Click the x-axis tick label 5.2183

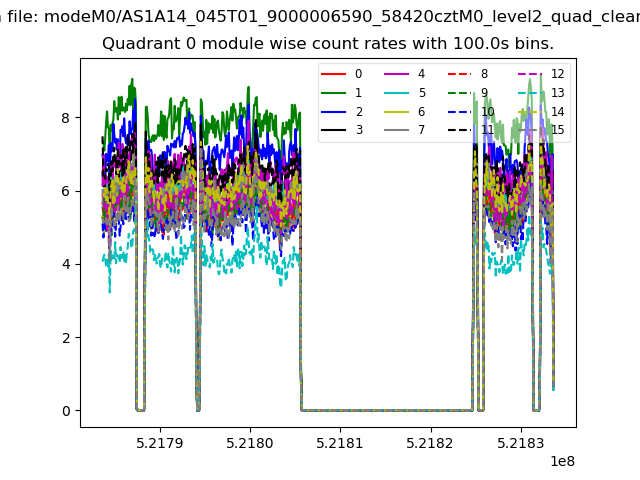click(520, 443)
